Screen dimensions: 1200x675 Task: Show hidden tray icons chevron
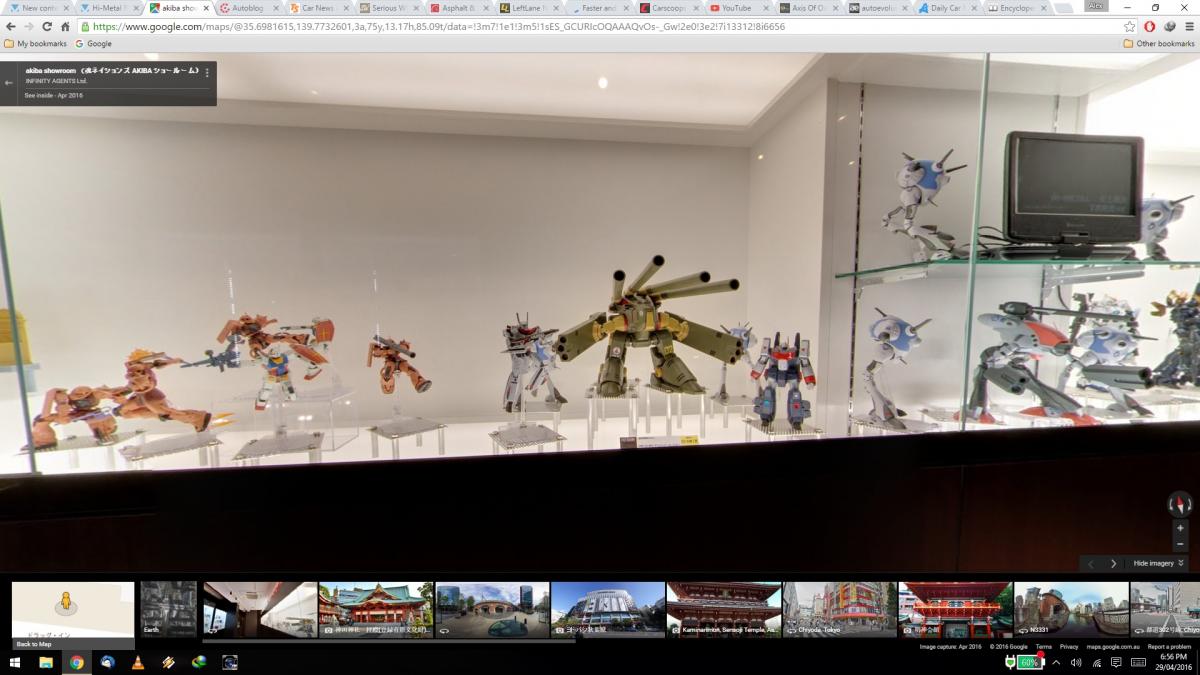coord(1056,662)
